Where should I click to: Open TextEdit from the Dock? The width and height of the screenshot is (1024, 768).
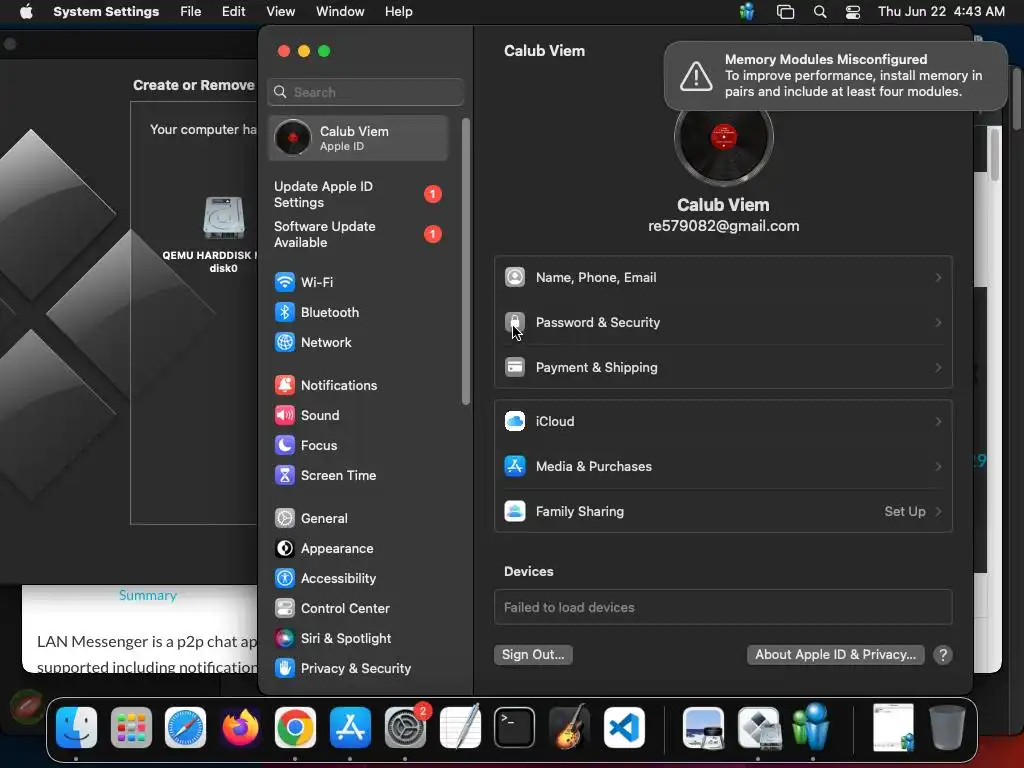click(x=460, y=726)
